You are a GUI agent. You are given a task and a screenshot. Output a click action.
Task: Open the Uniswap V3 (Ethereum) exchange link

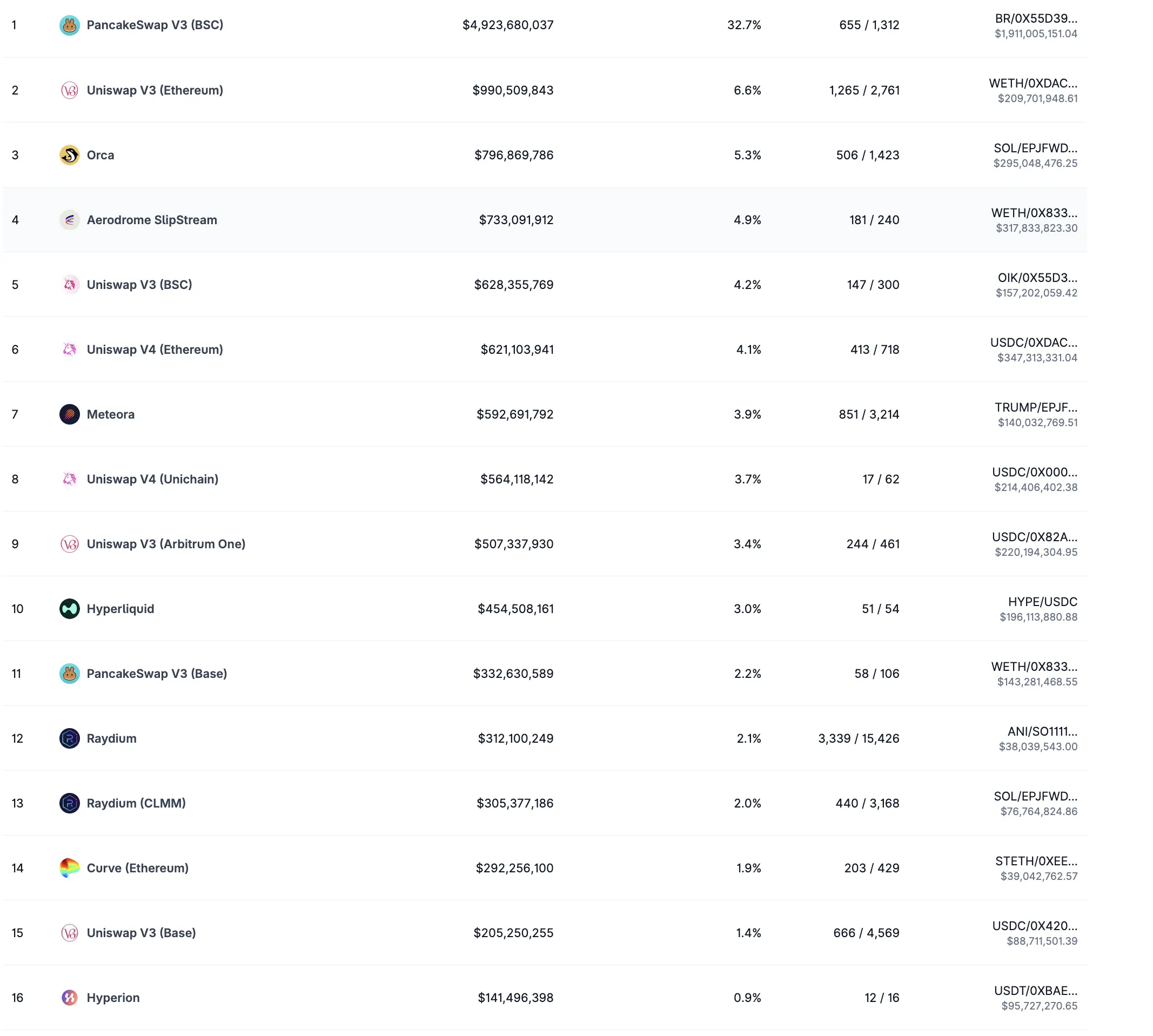point(155,90)
